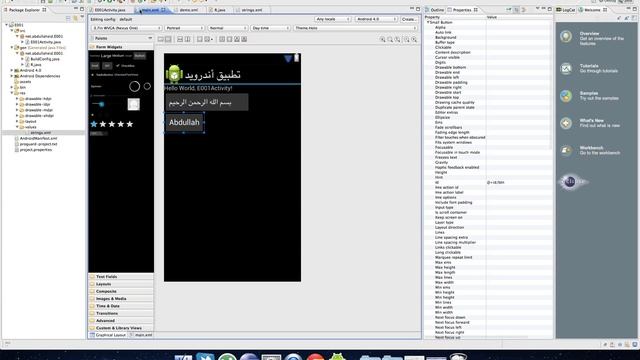Open the Overview lightbulb icon in Welcome
Screen dimensions: 640x360
point(566,37)
